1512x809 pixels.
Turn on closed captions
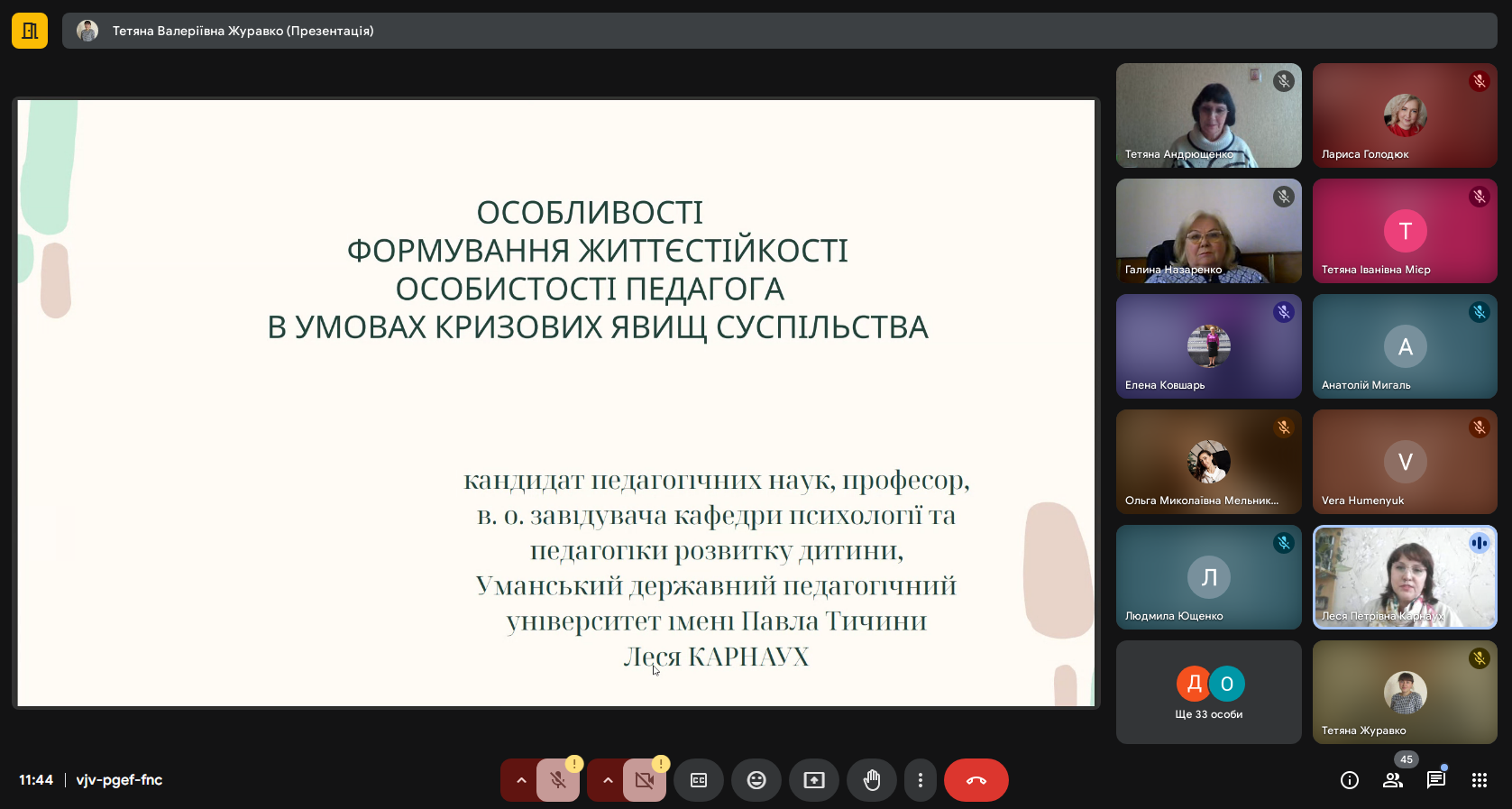pyautogui.click(x=699, y=780)
